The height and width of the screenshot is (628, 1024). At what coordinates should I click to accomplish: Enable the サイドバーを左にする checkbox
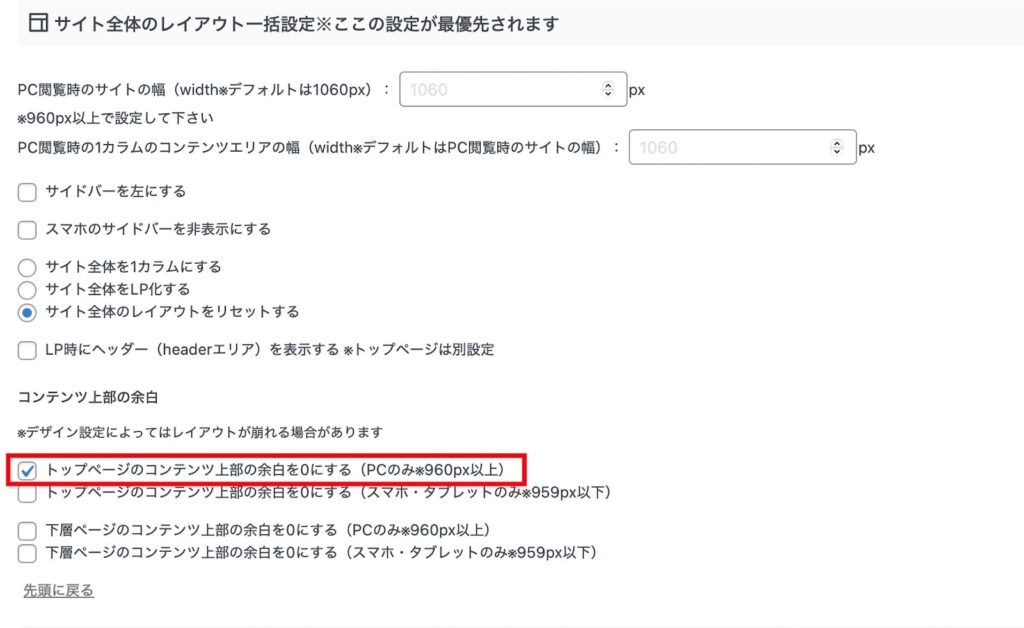pyautogui.click(x=27, y=193)
